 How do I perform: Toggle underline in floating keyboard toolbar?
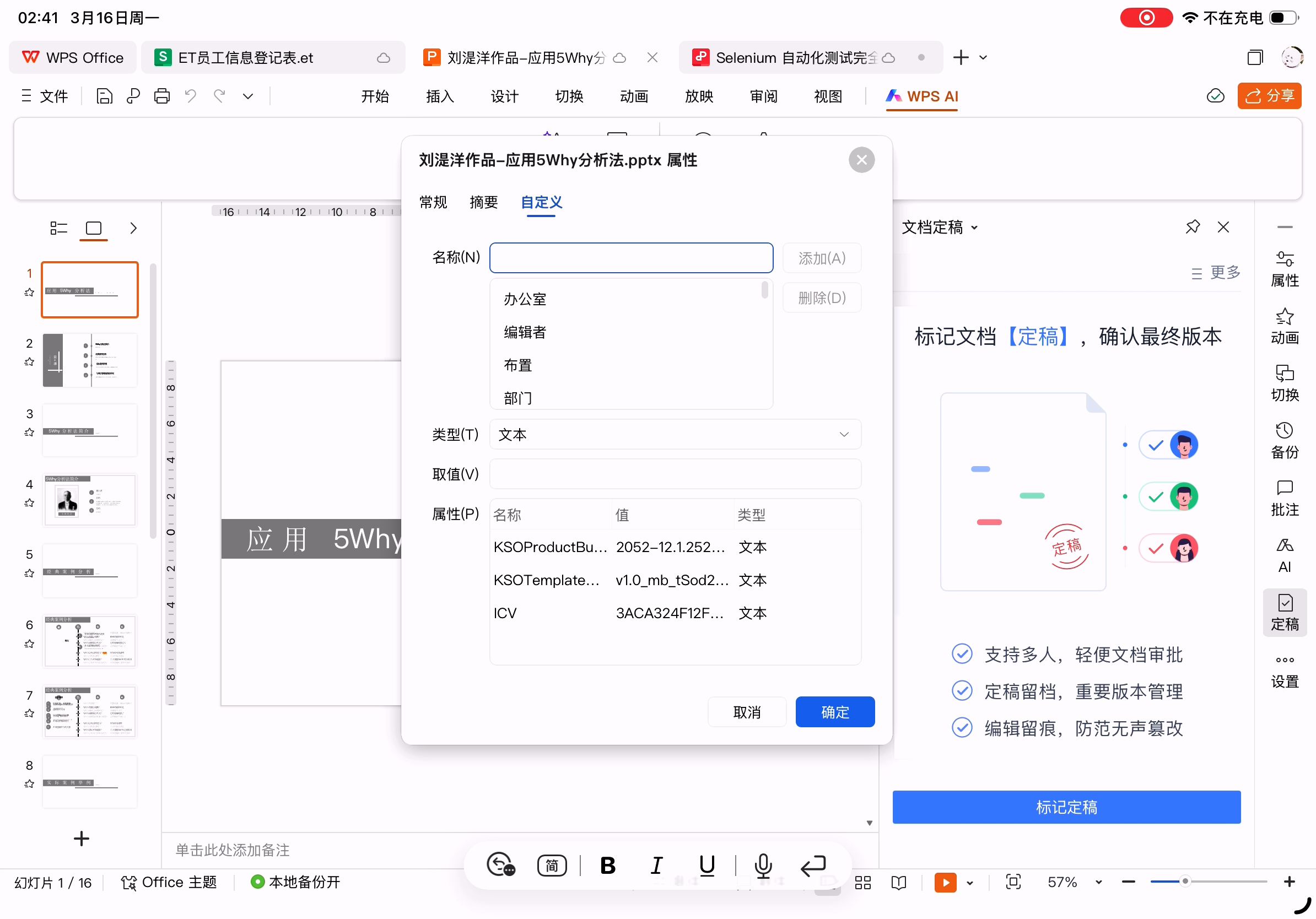(x=706, y=864)
